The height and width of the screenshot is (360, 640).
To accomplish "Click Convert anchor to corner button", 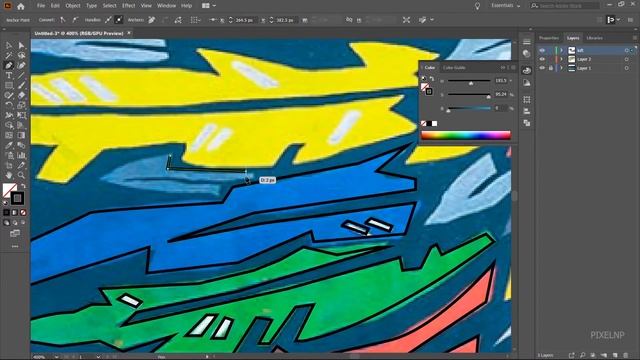I will click(63, 20).
